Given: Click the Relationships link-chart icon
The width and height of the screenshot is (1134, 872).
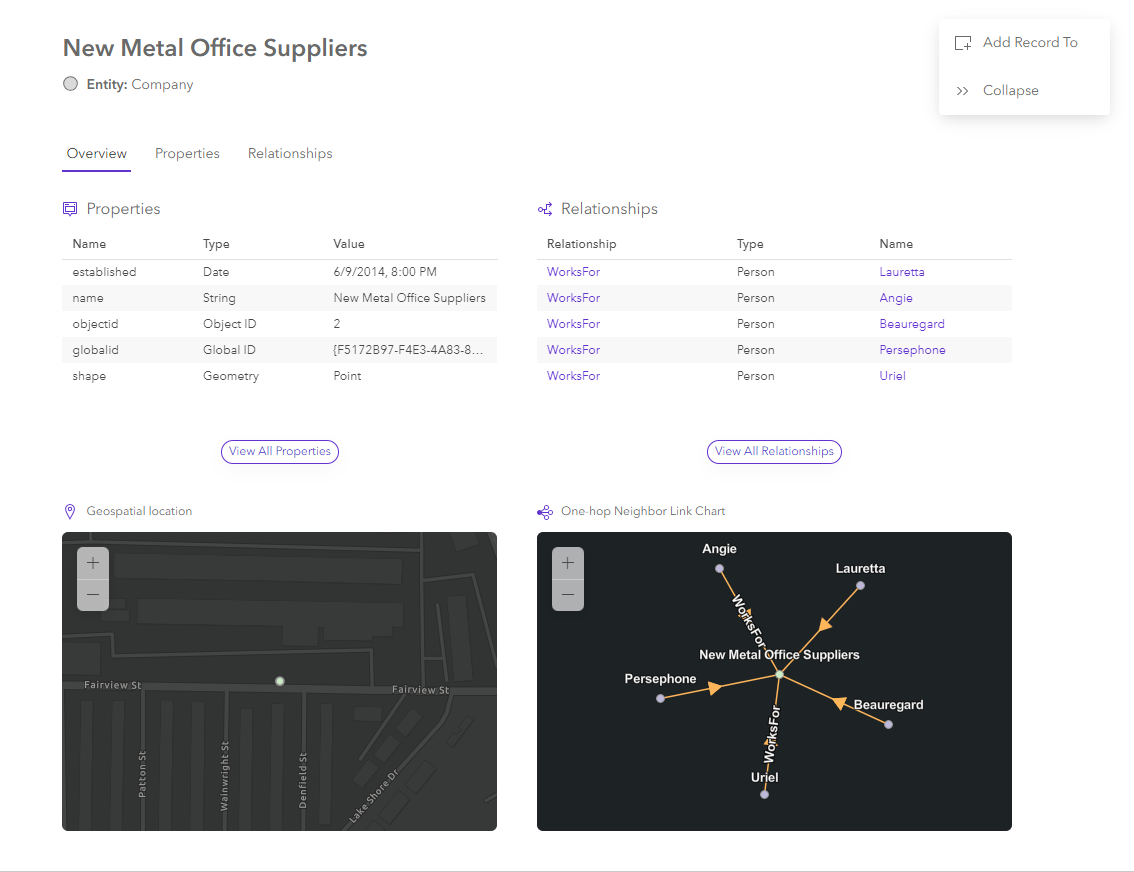Looking at the screenshot, I should point(545,208).
